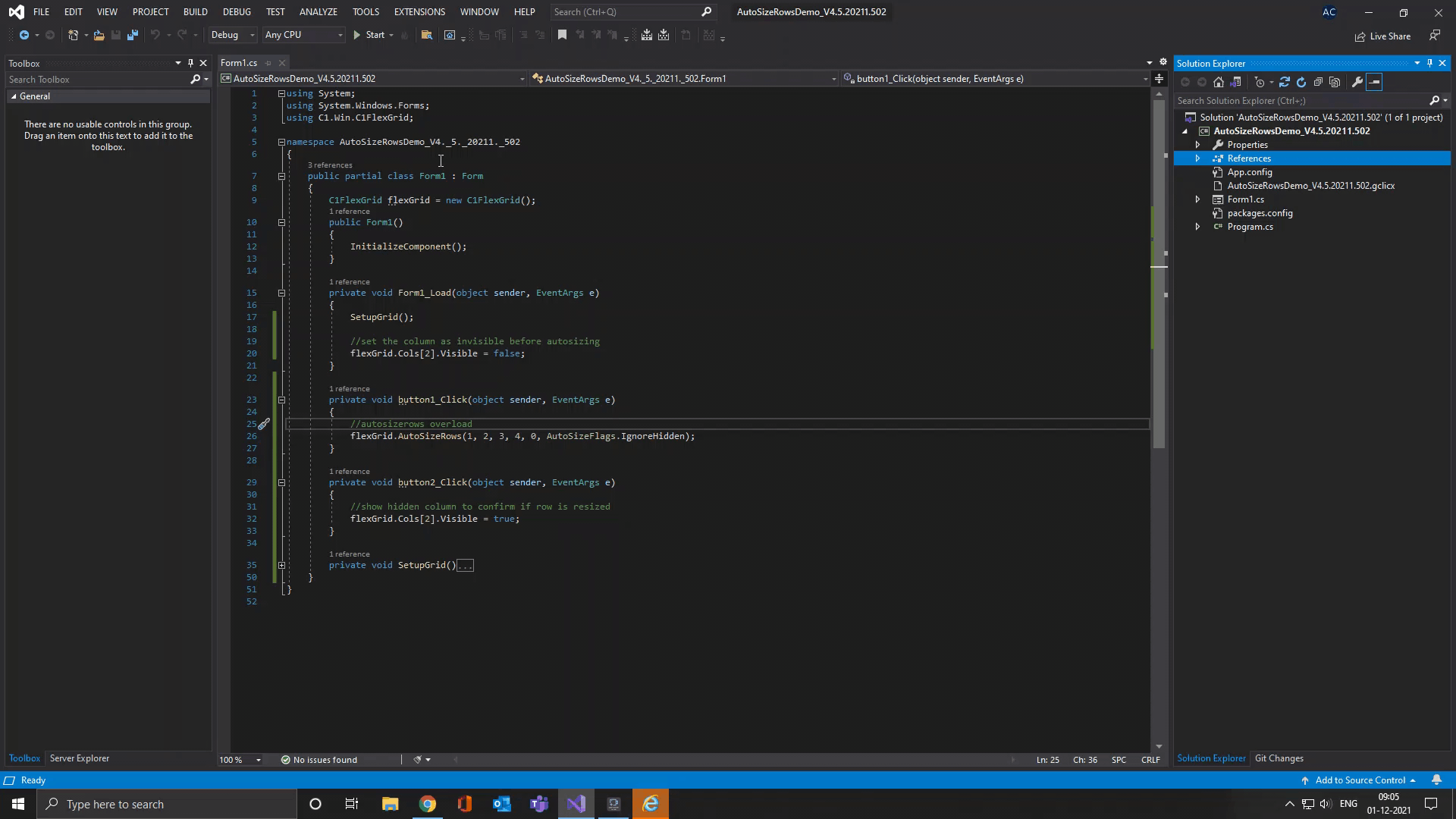Click the search magnifier in Search Toolbox

[195, 80]
